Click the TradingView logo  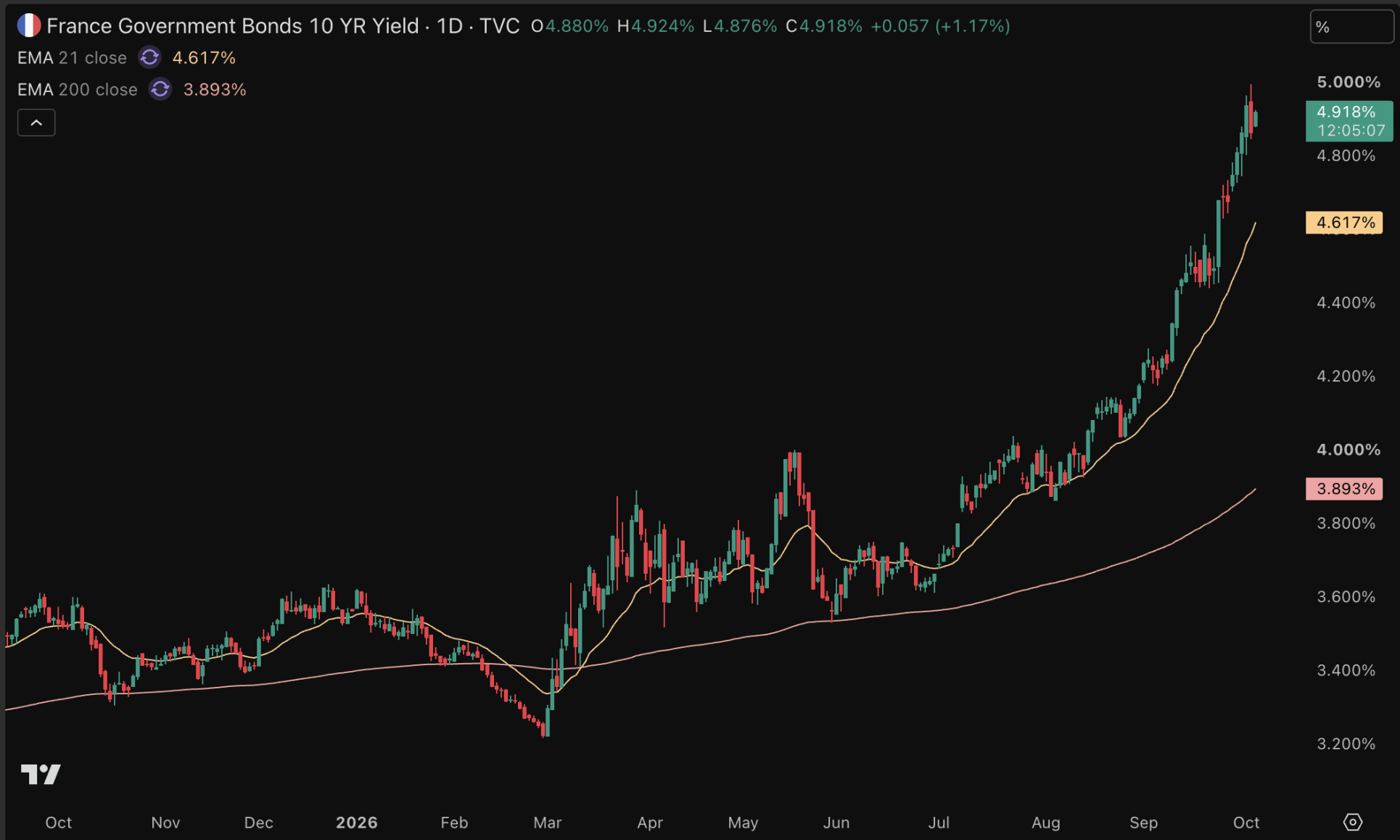pos(41,774)
